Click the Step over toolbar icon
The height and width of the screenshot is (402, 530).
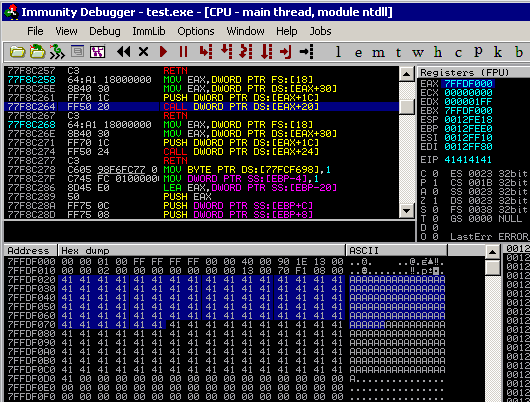[x=226, y=52]
